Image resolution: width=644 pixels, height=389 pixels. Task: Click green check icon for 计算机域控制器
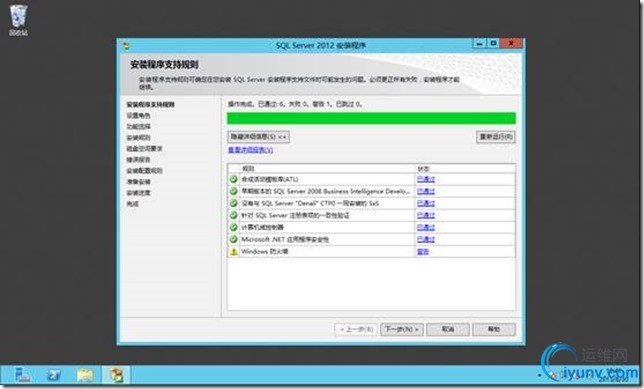coord(233,227)
